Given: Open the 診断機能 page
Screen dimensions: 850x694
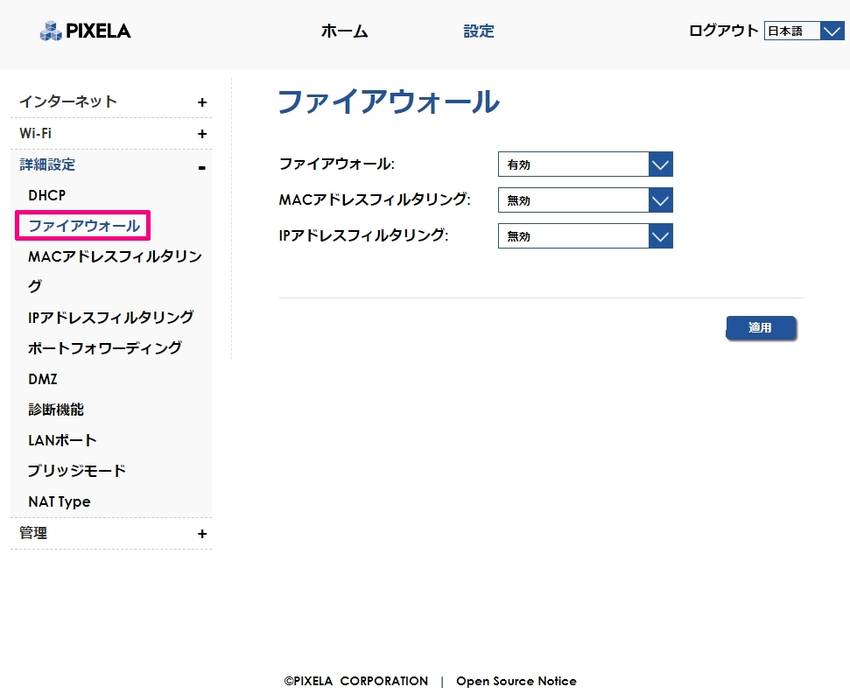Looking at the screenshot, I should (56, 409).
